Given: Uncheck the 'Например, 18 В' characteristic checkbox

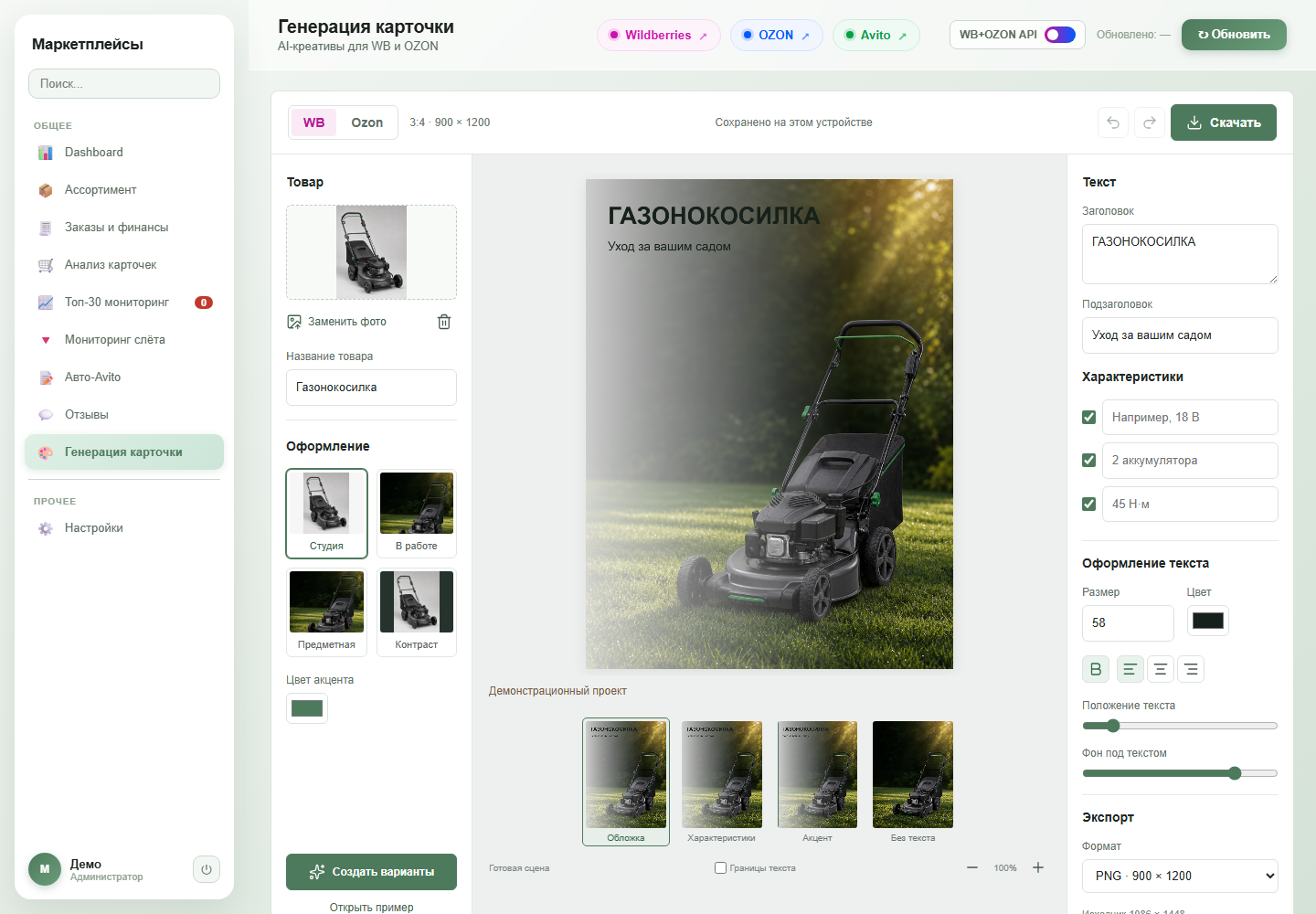Looking at the screenshot, I should 1088,418.
